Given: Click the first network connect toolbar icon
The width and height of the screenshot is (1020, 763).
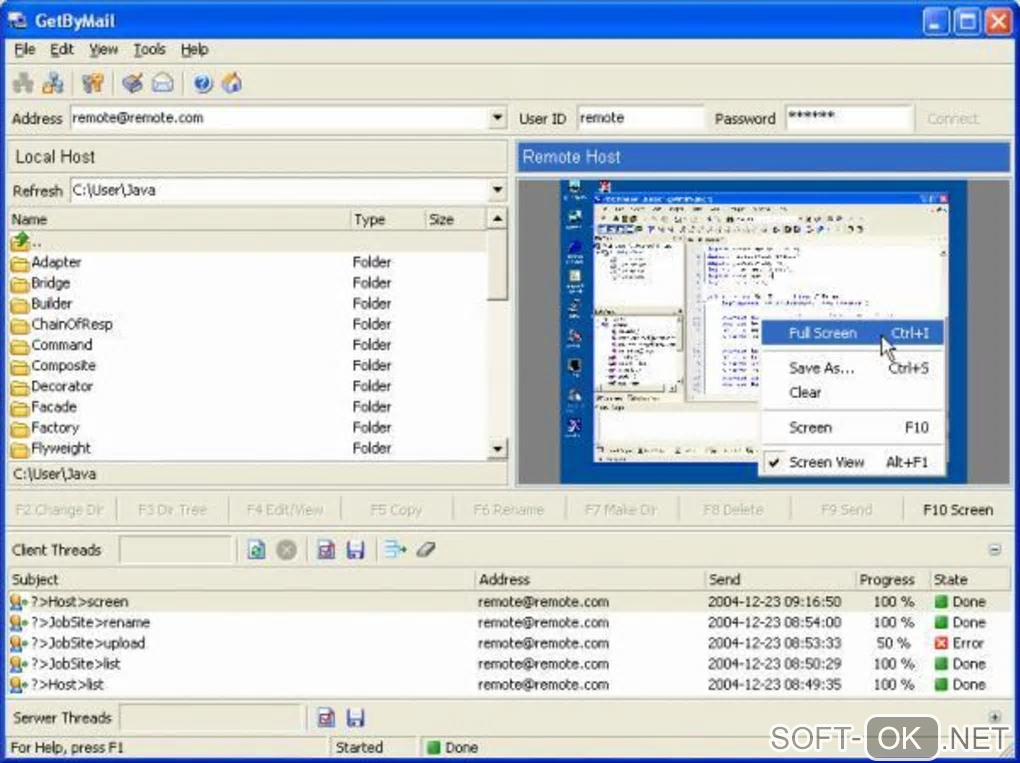Looking at the screenshot, I should (23, 83).
